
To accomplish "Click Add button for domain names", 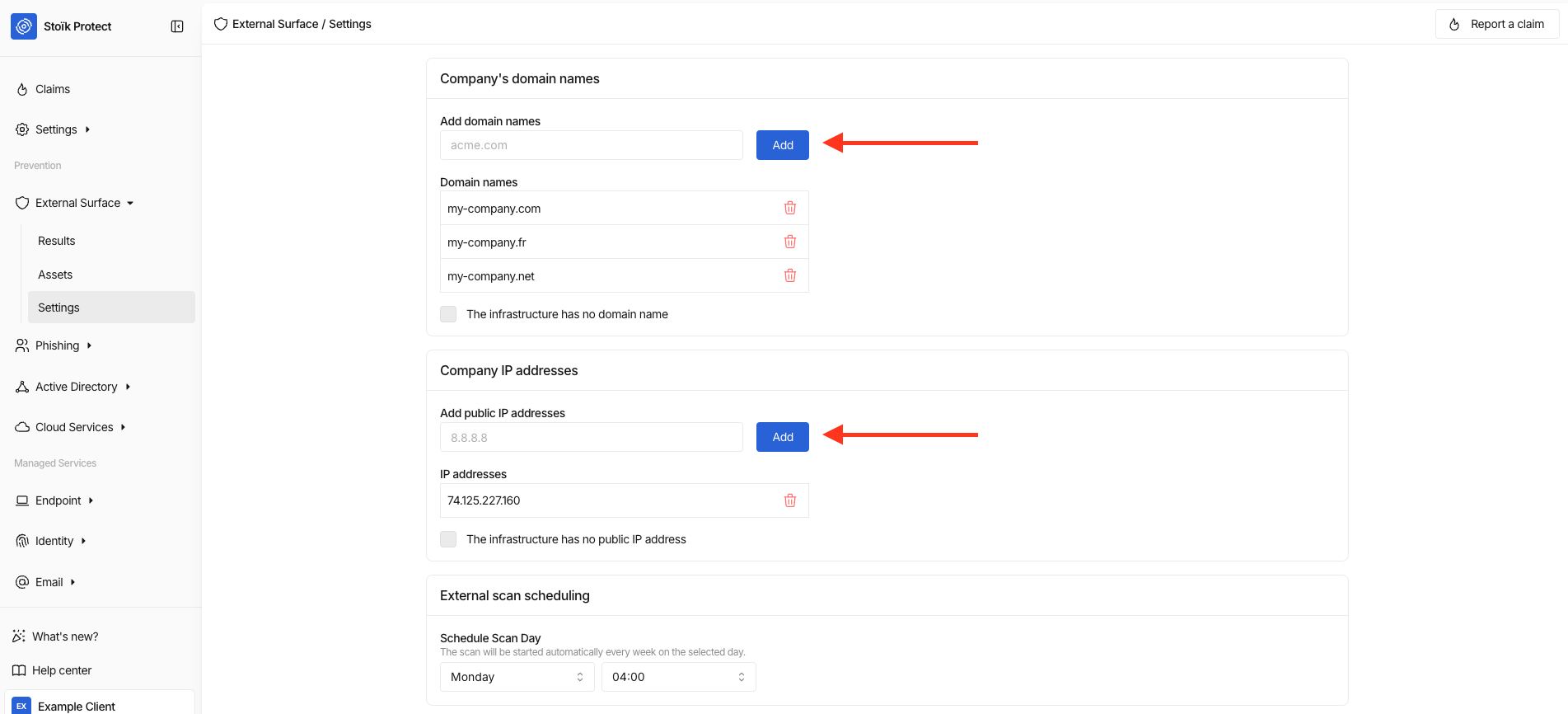I will [x=782, y=145].
